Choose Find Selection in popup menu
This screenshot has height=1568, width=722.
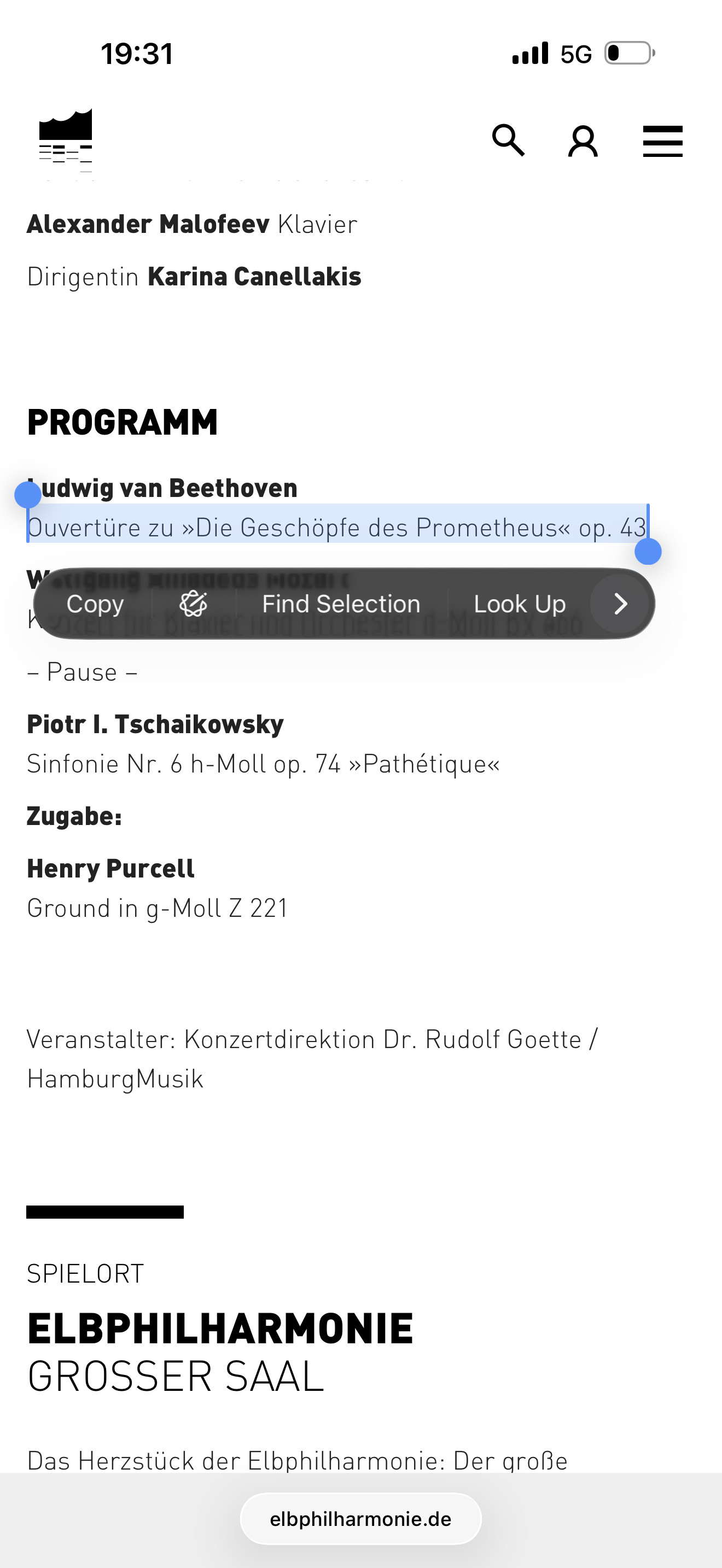(341, 604)
